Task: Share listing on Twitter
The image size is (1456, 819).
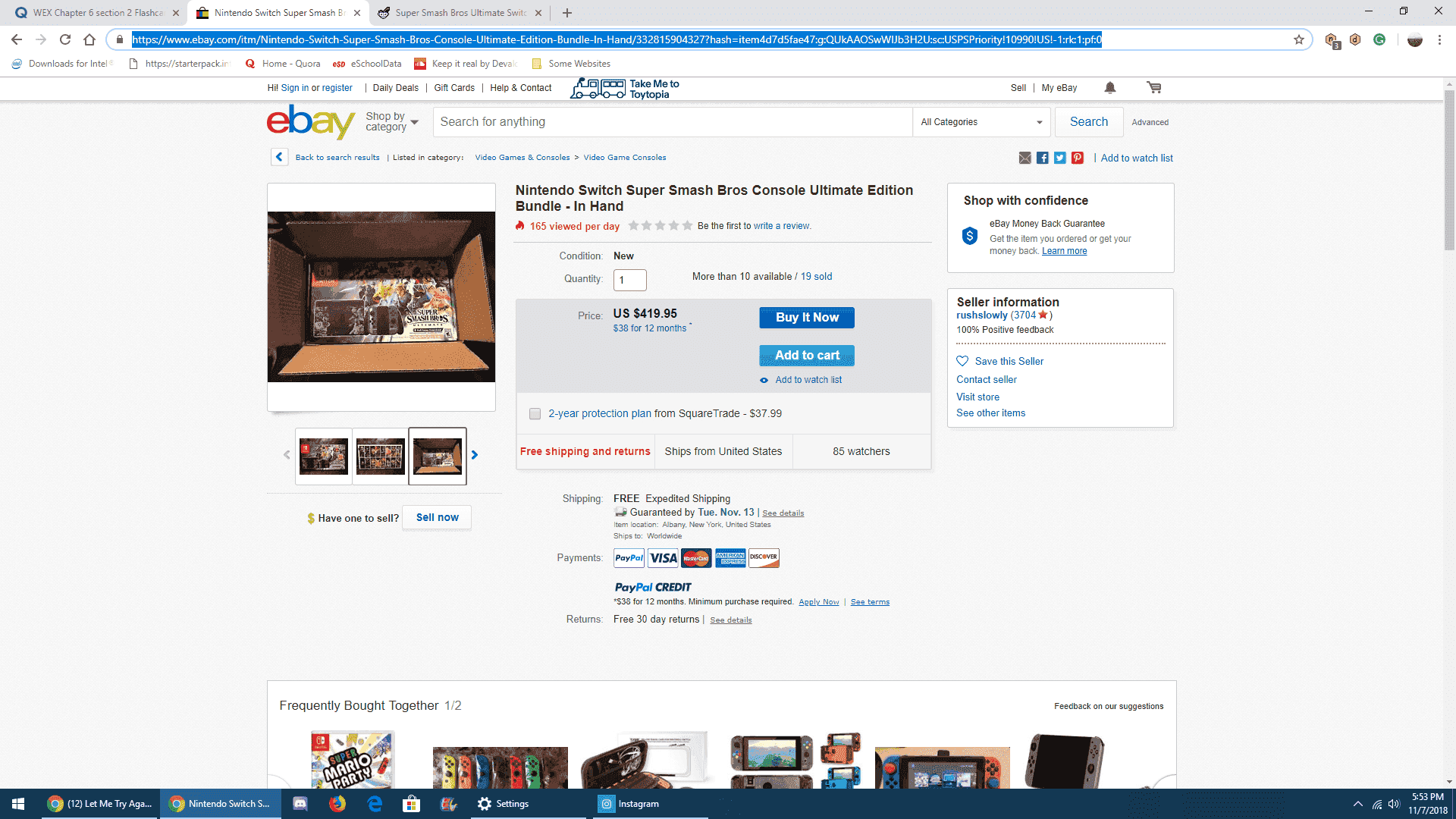Action: [x=1060, y=158]
